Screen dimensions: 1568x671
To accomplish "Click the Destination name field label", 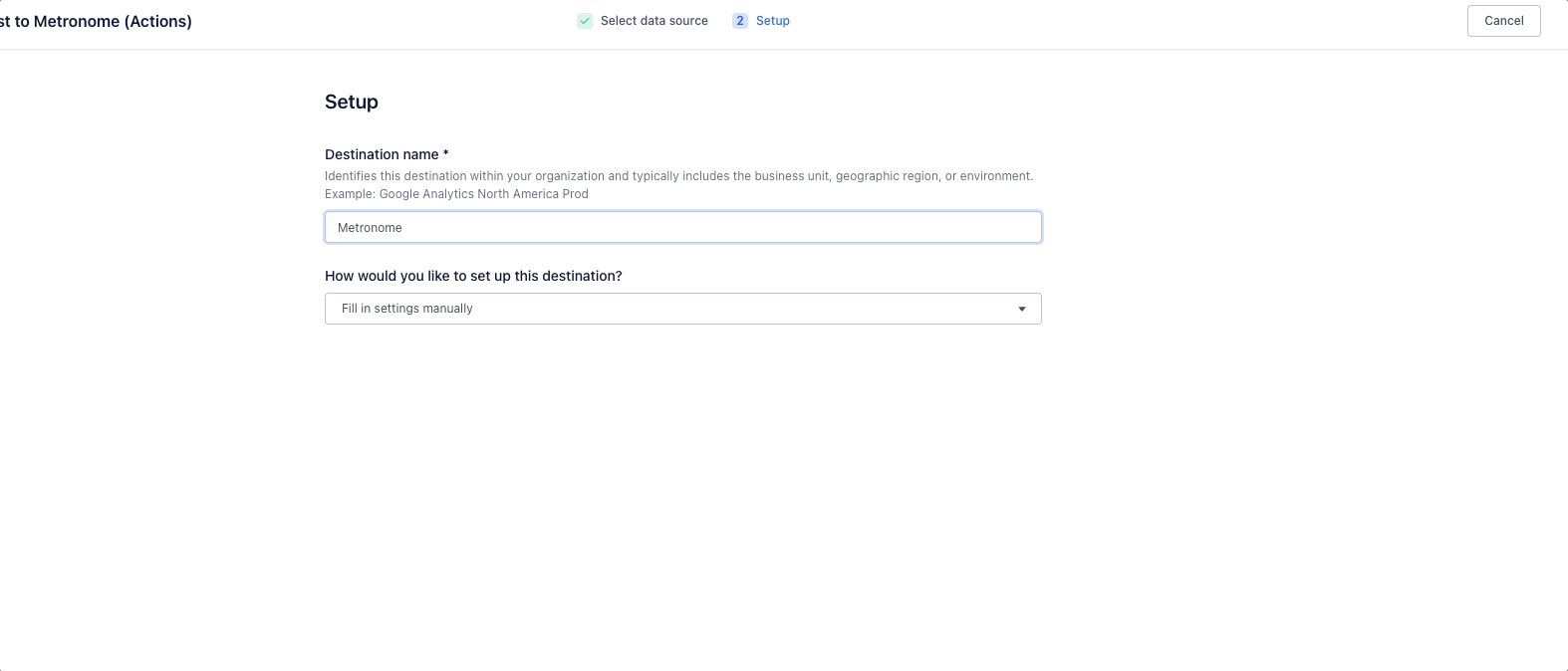I will [x=382, y=154].
